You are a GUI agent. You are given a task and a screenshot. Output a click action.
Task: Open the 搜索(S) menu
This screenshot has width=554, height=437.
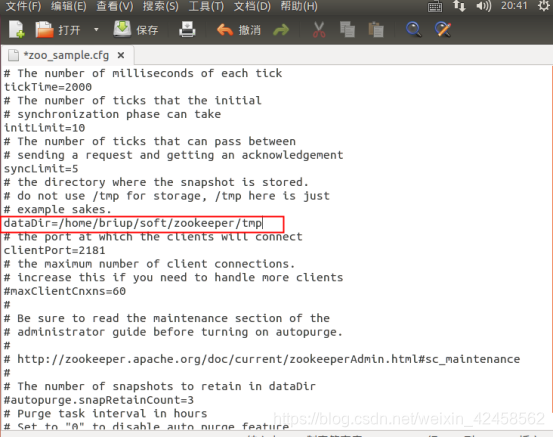(x=160, y=6)
